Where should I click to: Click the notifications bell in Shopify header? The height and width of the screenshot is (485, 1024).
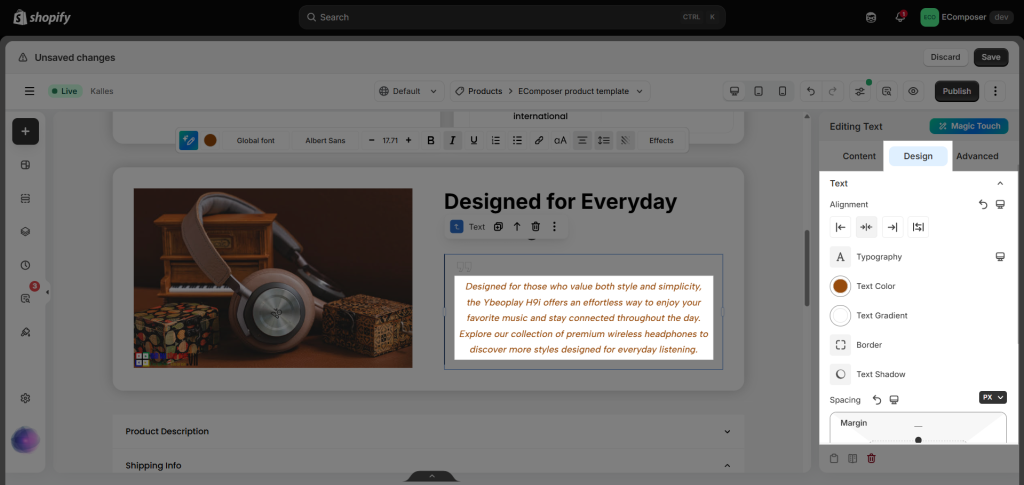click(x=900, y=17)
